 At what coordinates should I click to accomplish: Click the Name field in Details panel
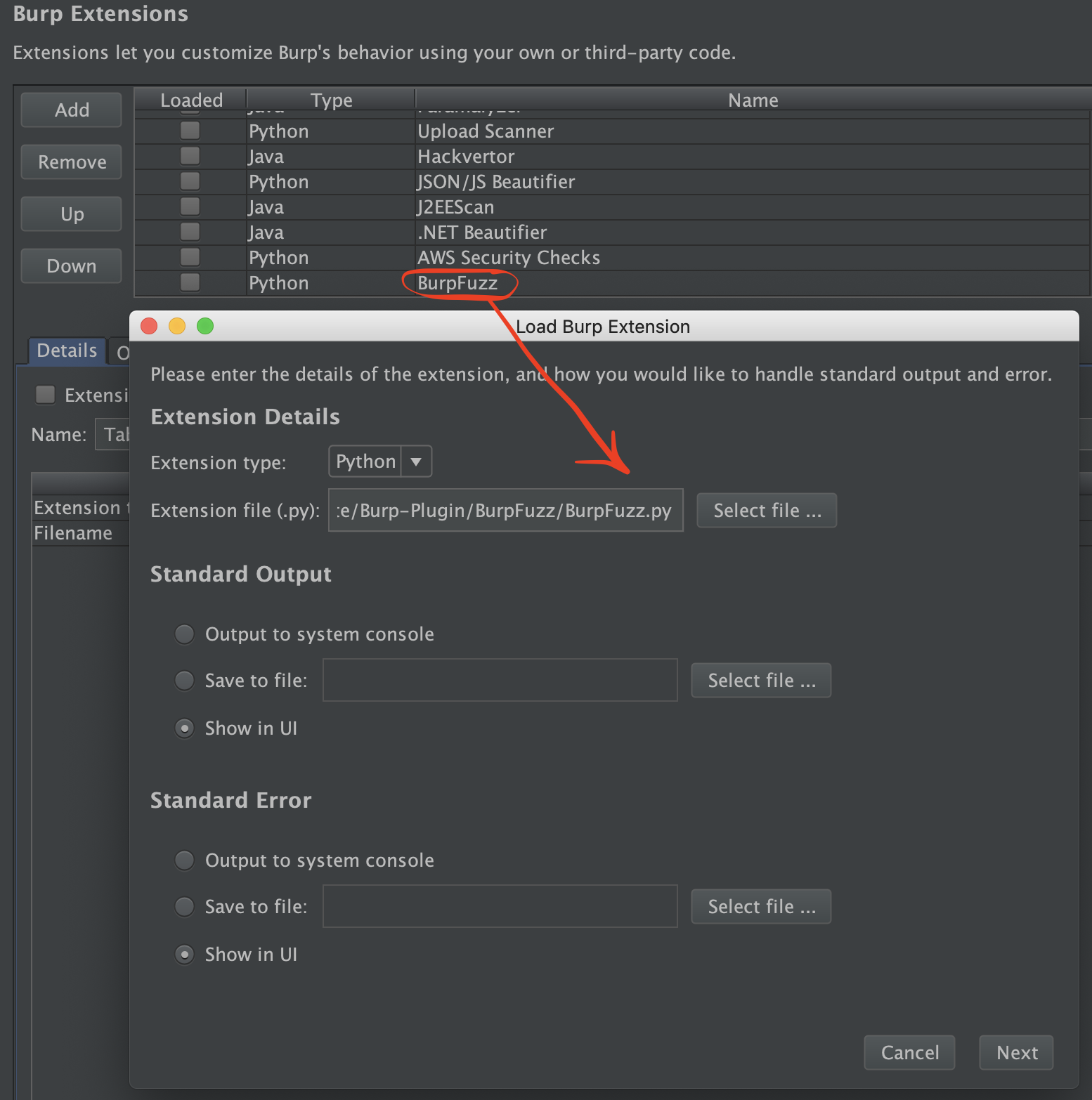[112, 435]
